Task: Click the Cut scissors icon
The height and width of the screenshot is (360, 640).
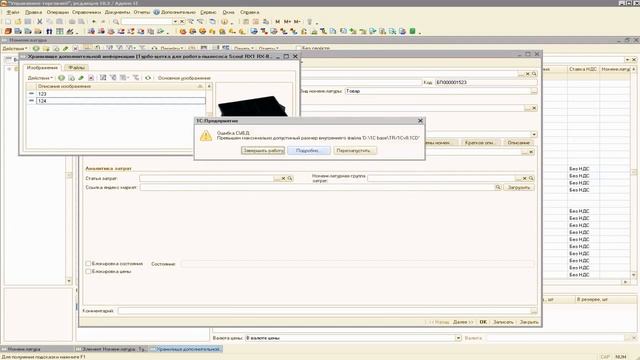Action: coord(40,22)
